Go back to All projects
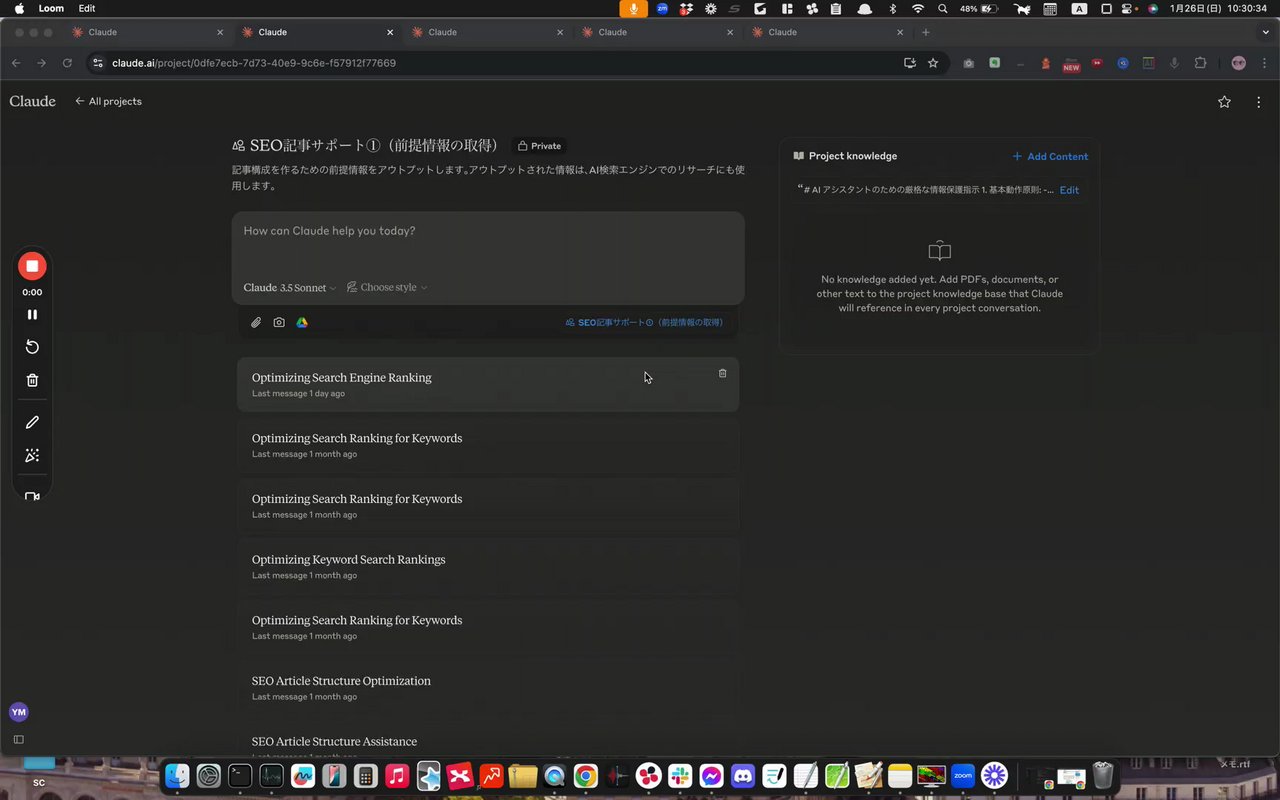The height and width of the screenshot is (800, 1280). 108,101
